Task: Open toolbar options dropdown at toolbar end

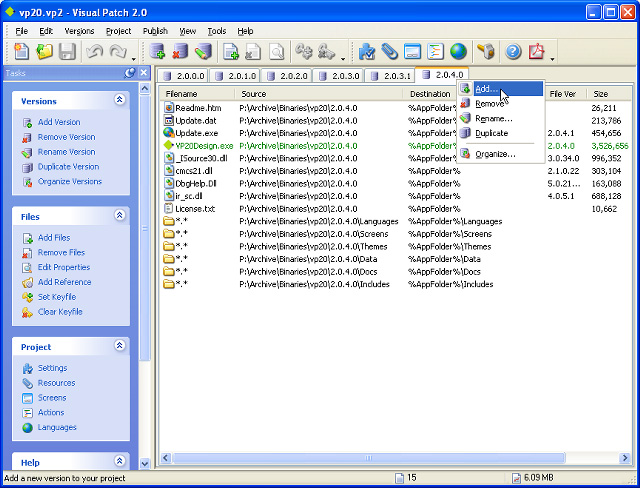Action: (552, 59)
